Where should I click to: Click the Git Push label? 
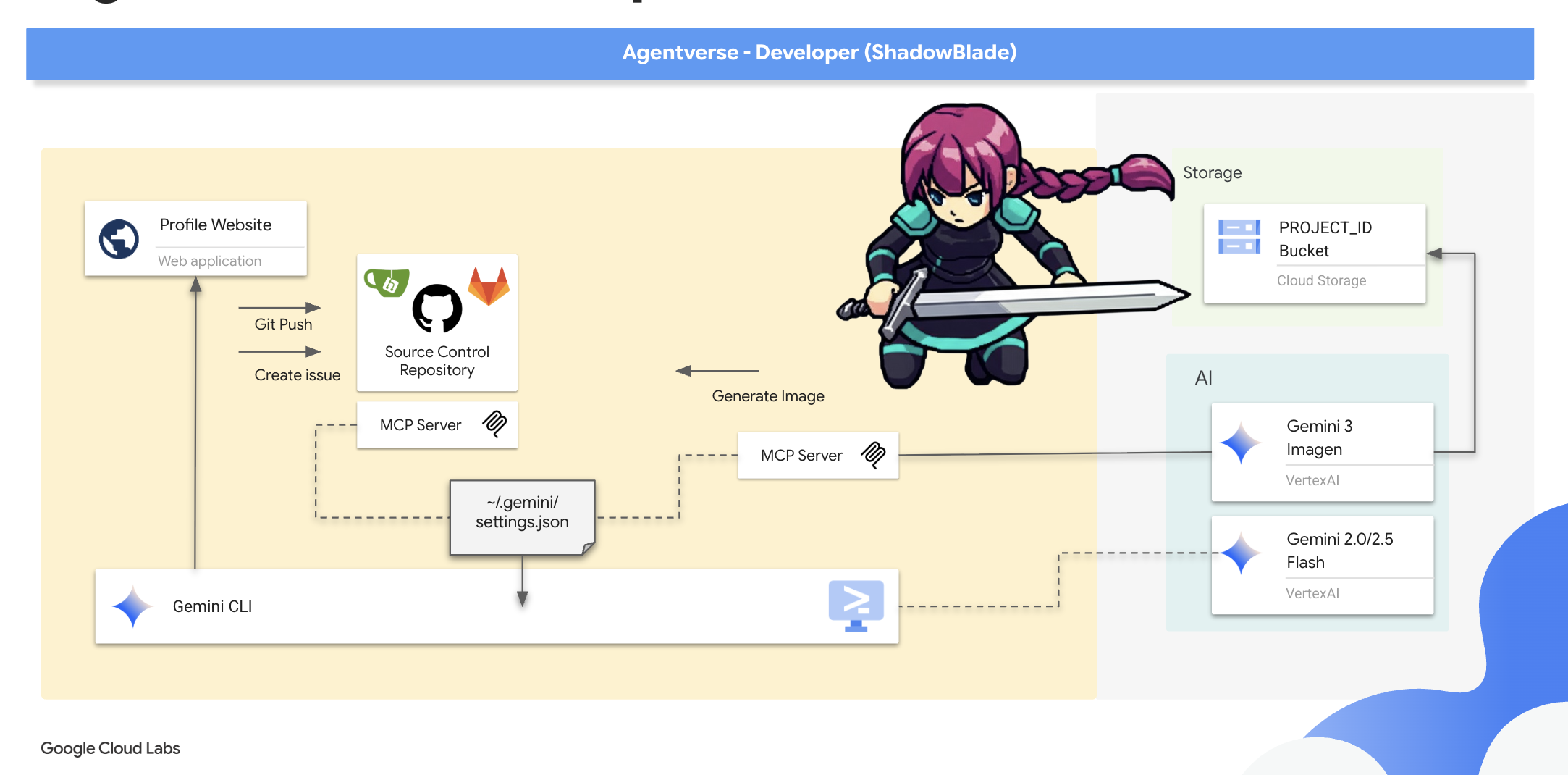click(283, 324)
